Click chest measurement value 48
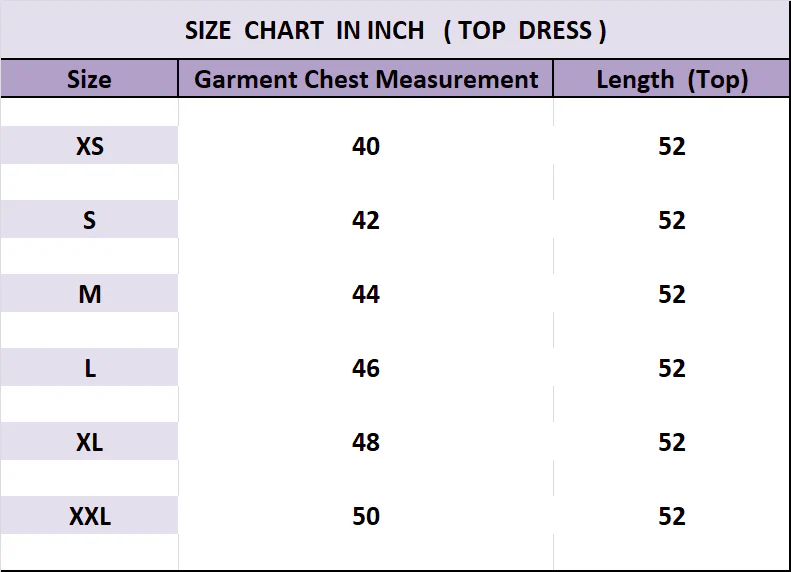Viewport: 791px width, 572px height. (366, 442)
